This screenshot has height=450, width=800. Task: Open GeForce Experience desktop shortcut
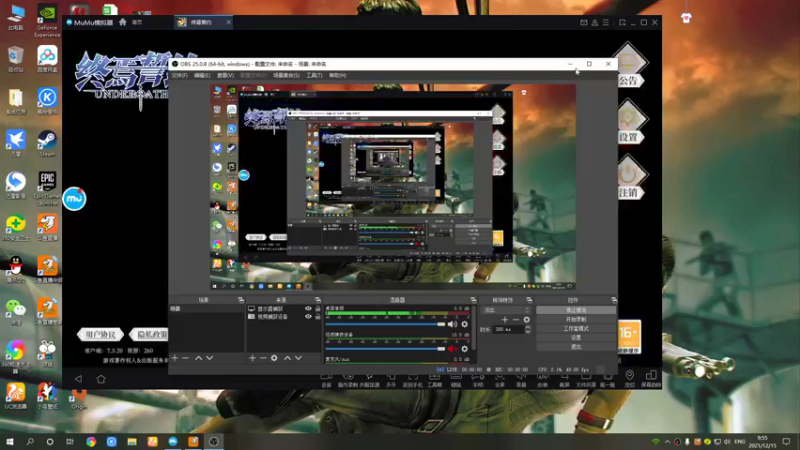47,20
